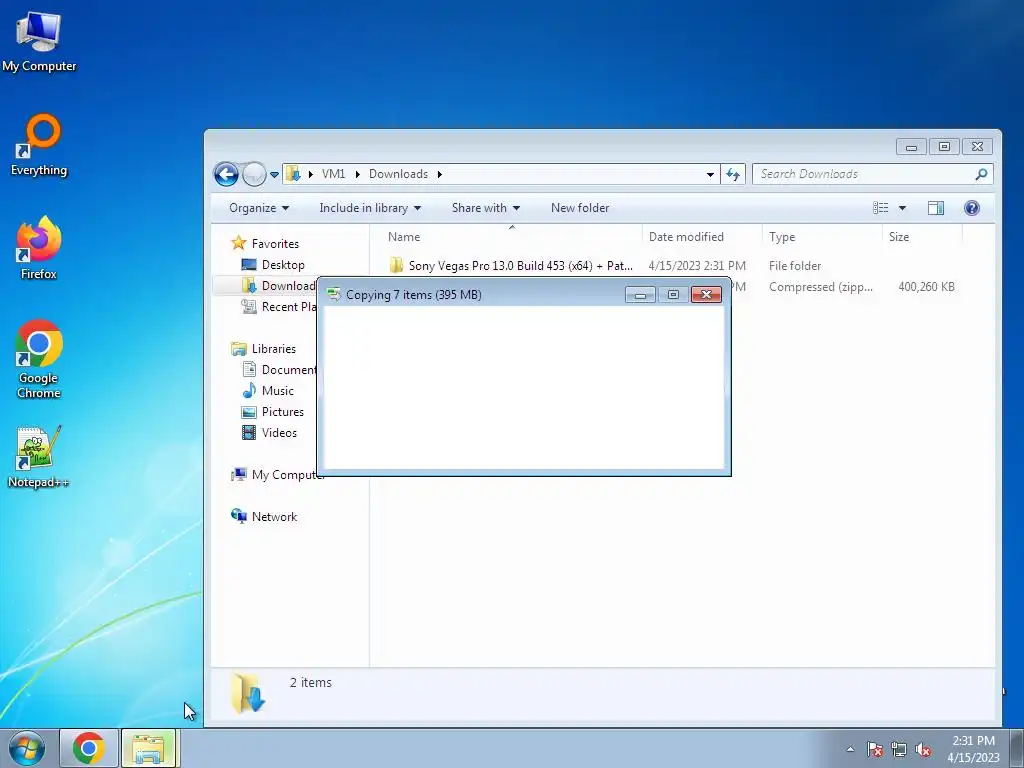Screen dimensions: 1024x768
Task: Select the 400,260 KB size cell
Action: point(926,287)
